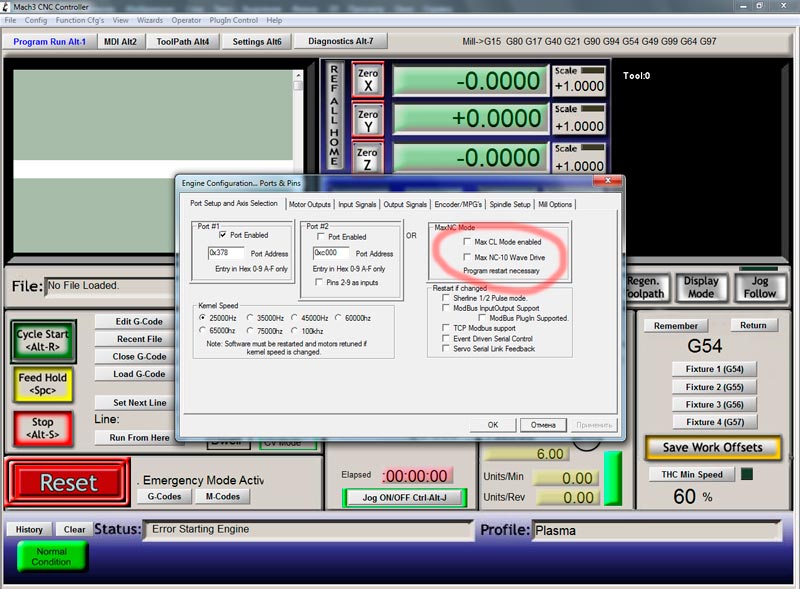Open the File menu

10,20
